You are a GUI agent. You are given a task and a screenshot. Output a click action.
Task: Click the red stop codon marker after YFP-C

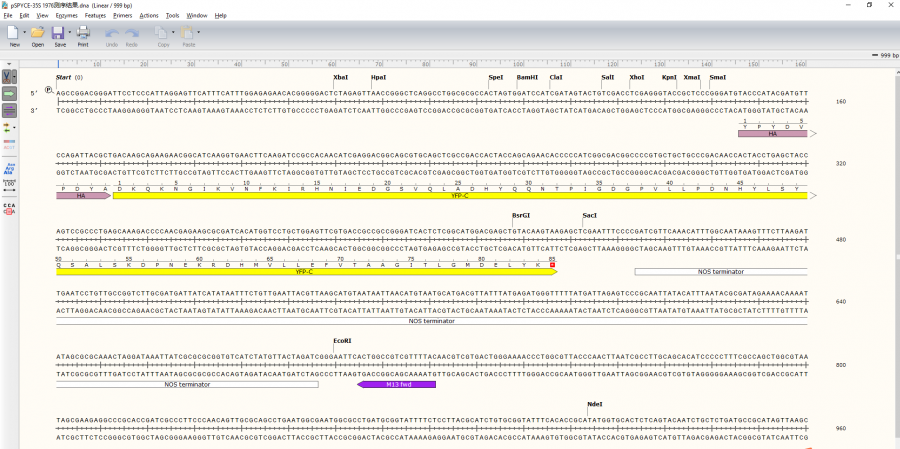552,265
